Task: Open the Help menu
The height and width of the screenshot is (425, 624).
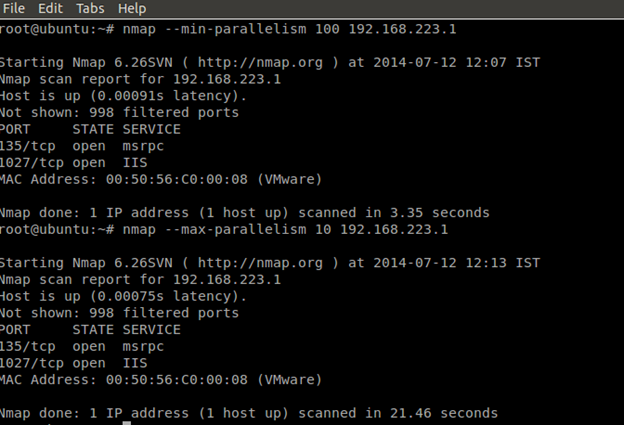Action: pos(132,8)
